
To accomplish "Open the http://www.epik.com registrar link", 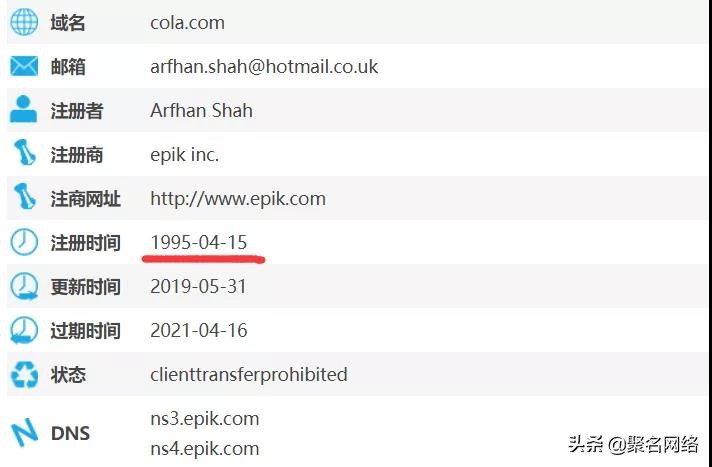I will pyautogui.click(x=238, y=199).
